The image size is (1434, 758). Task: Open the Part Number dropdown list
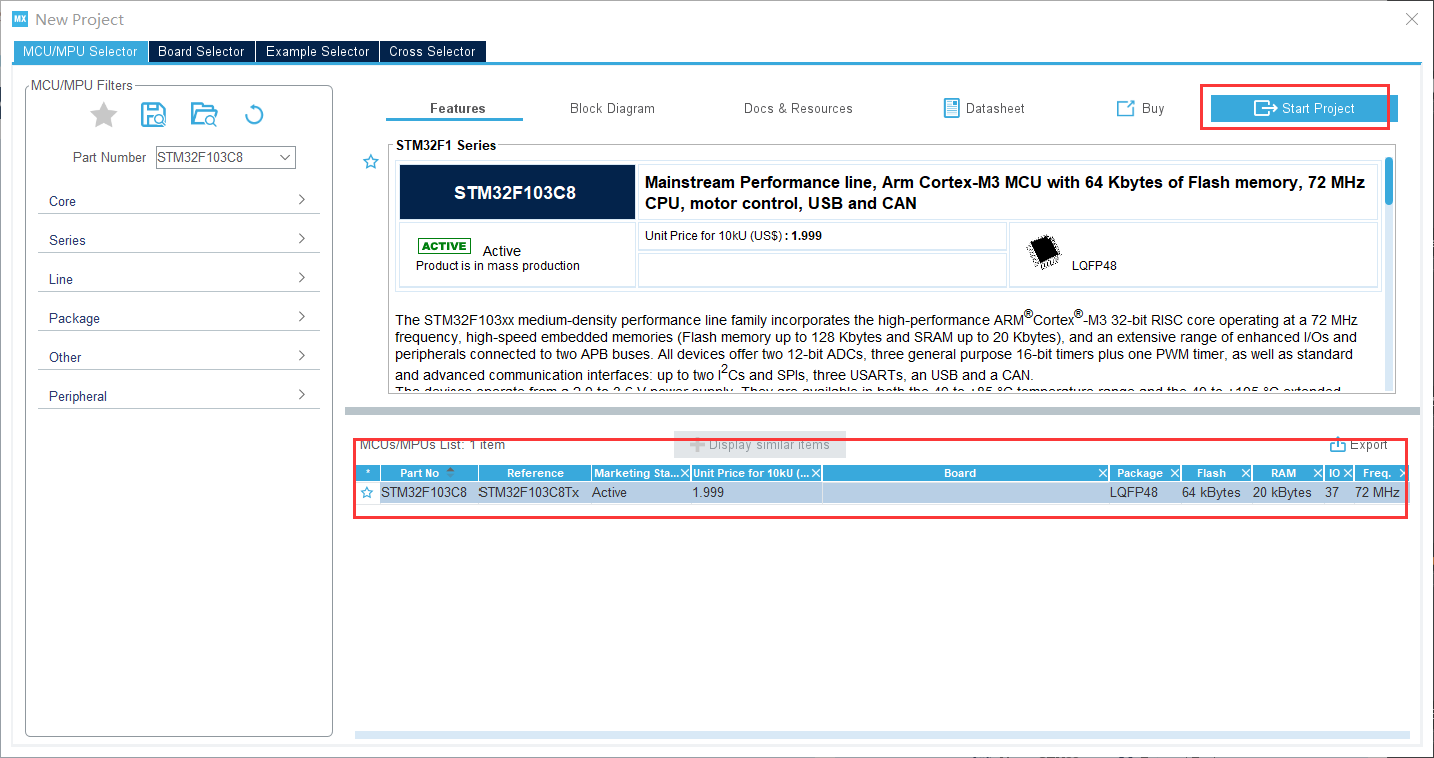tap(285, 157)
